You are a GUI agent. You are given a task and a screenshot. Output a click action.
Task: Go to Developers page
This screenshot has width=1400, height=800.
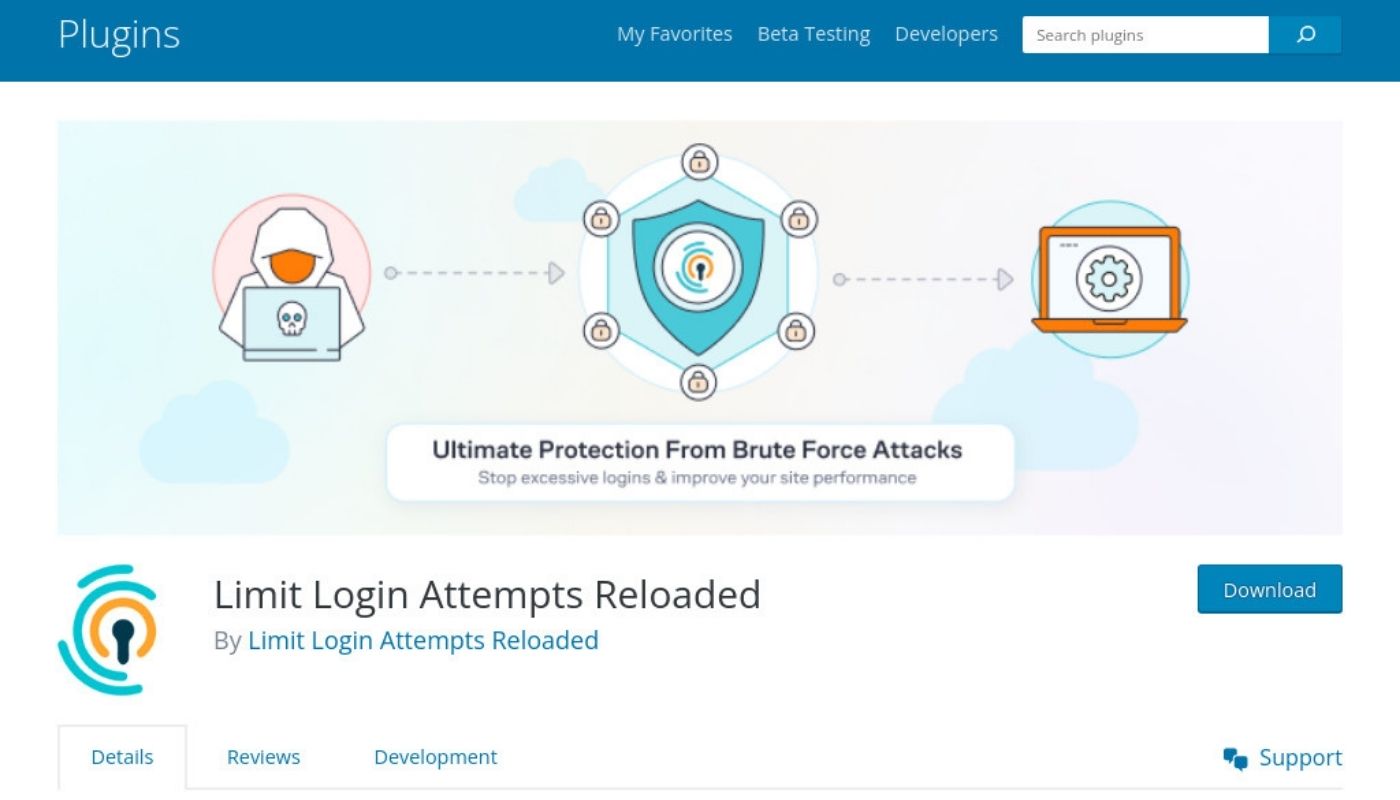(946, 34)
